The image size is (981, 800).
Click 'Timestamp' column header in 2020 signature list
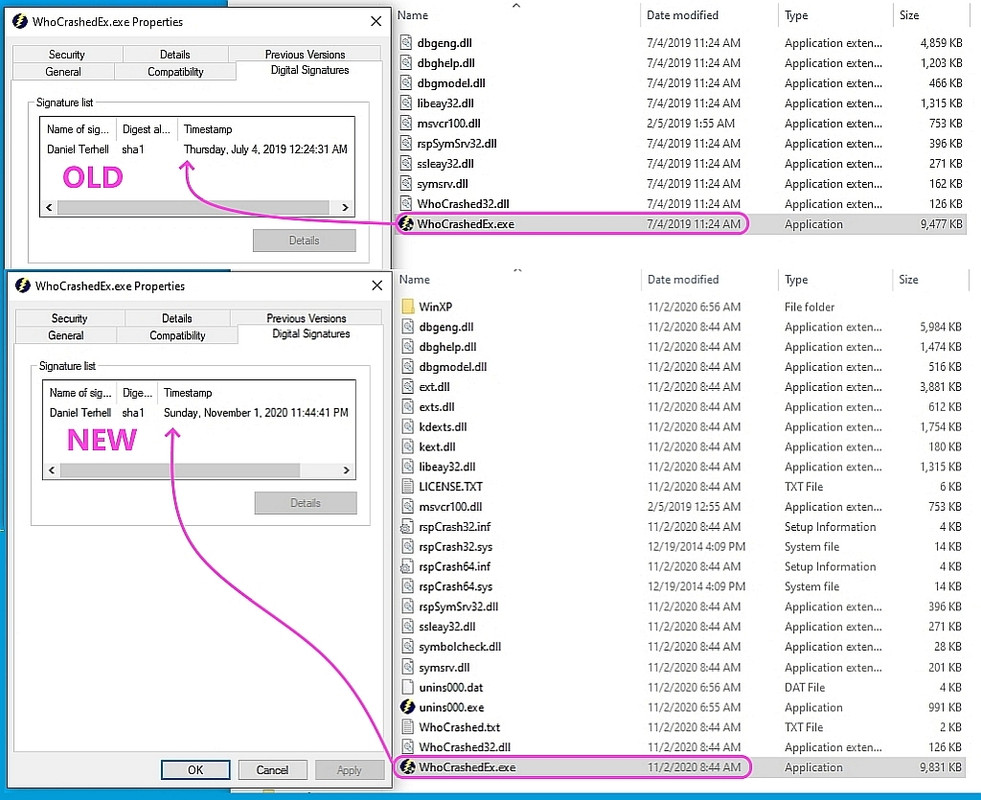coord(188,392)
